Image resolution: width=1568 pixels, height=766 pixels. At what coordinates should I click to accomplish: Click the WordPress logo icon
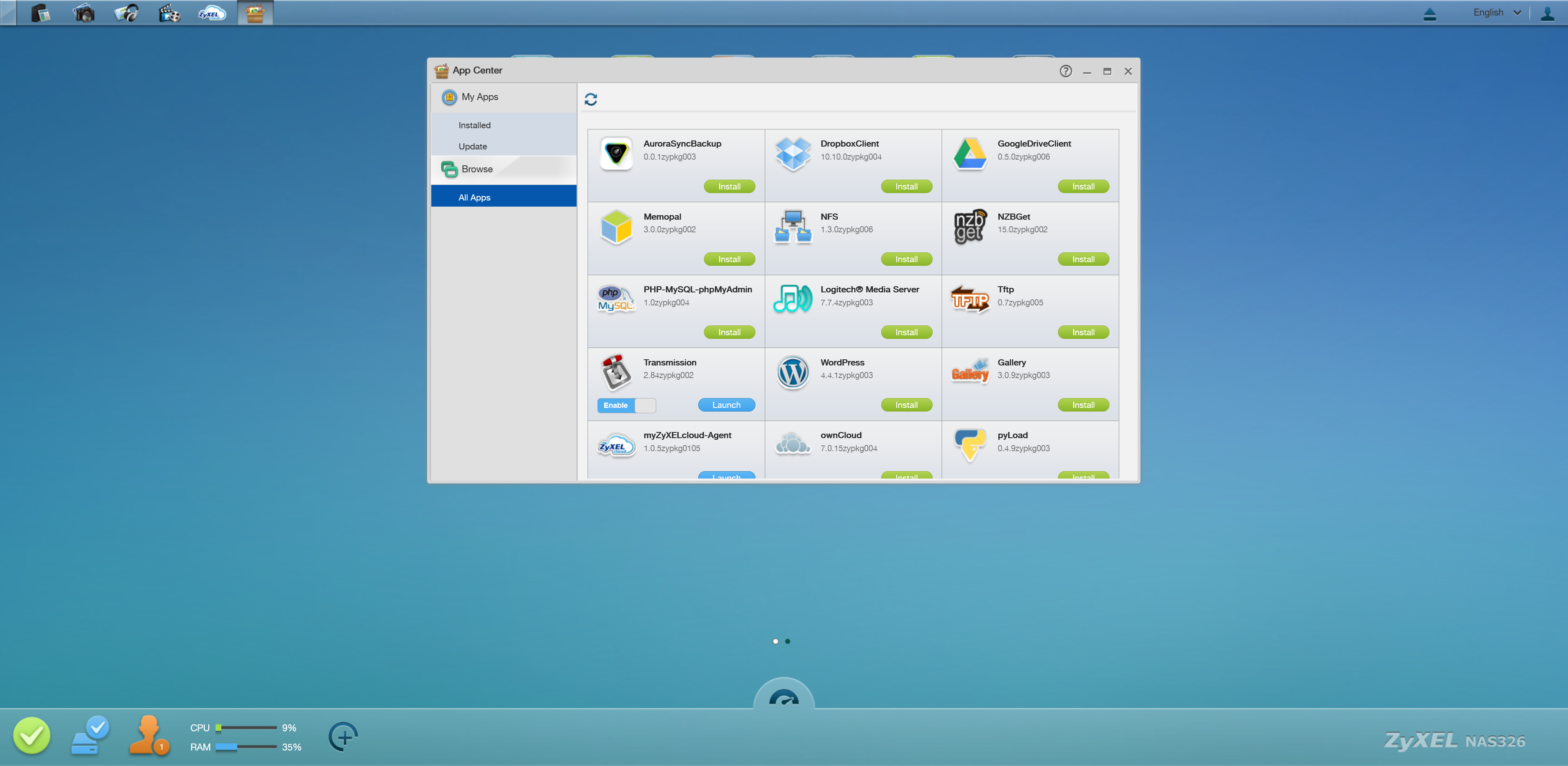pyautogui.click(x=793, y=372)
